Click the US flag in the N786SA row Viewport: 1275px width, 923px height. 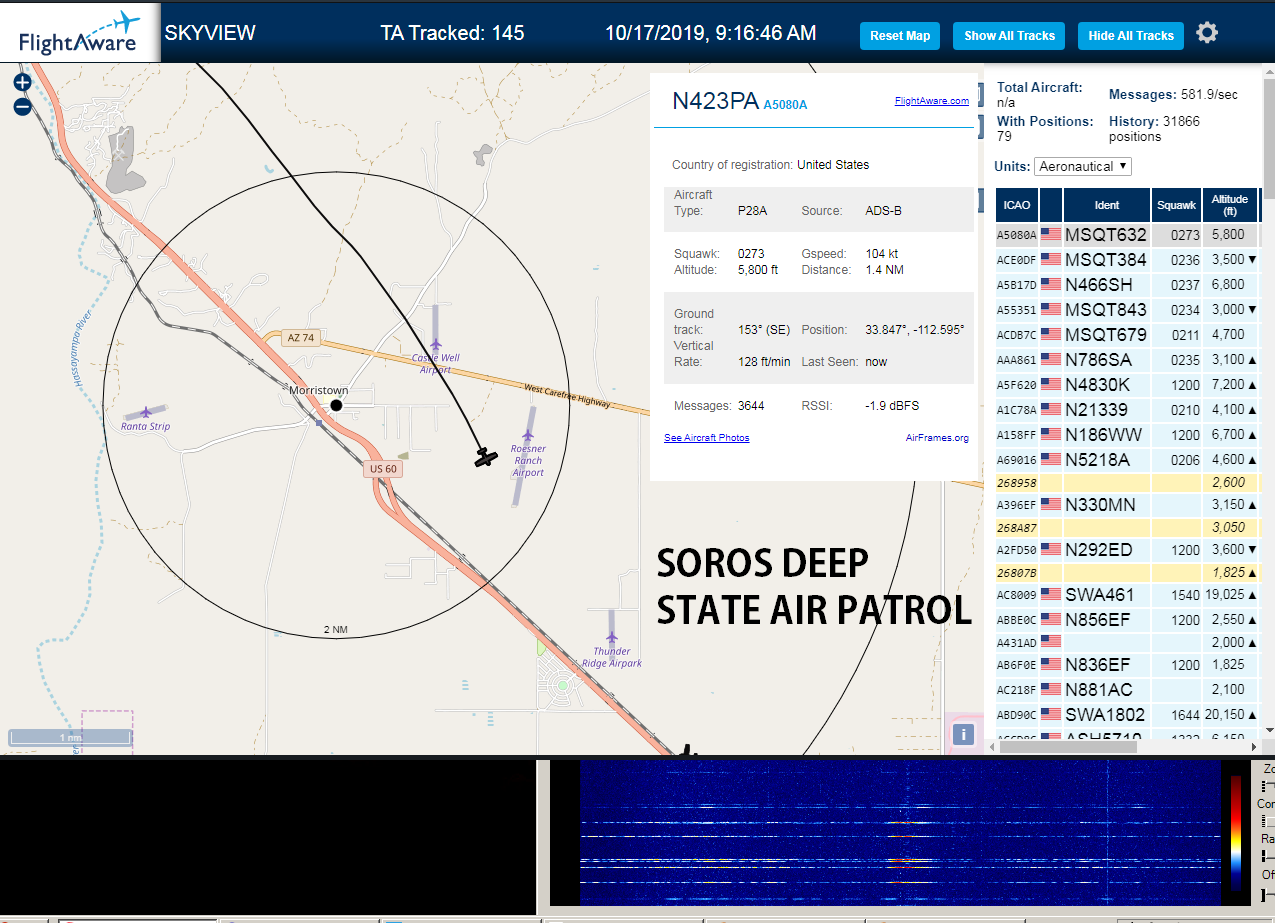pos(1051,360)
